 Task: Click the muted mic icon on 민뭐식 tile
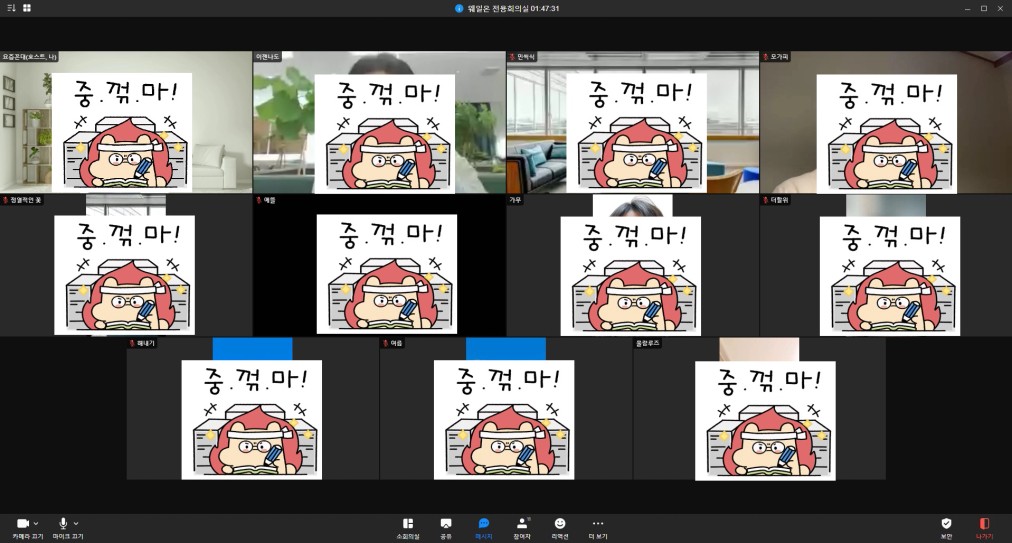(512, 57)
